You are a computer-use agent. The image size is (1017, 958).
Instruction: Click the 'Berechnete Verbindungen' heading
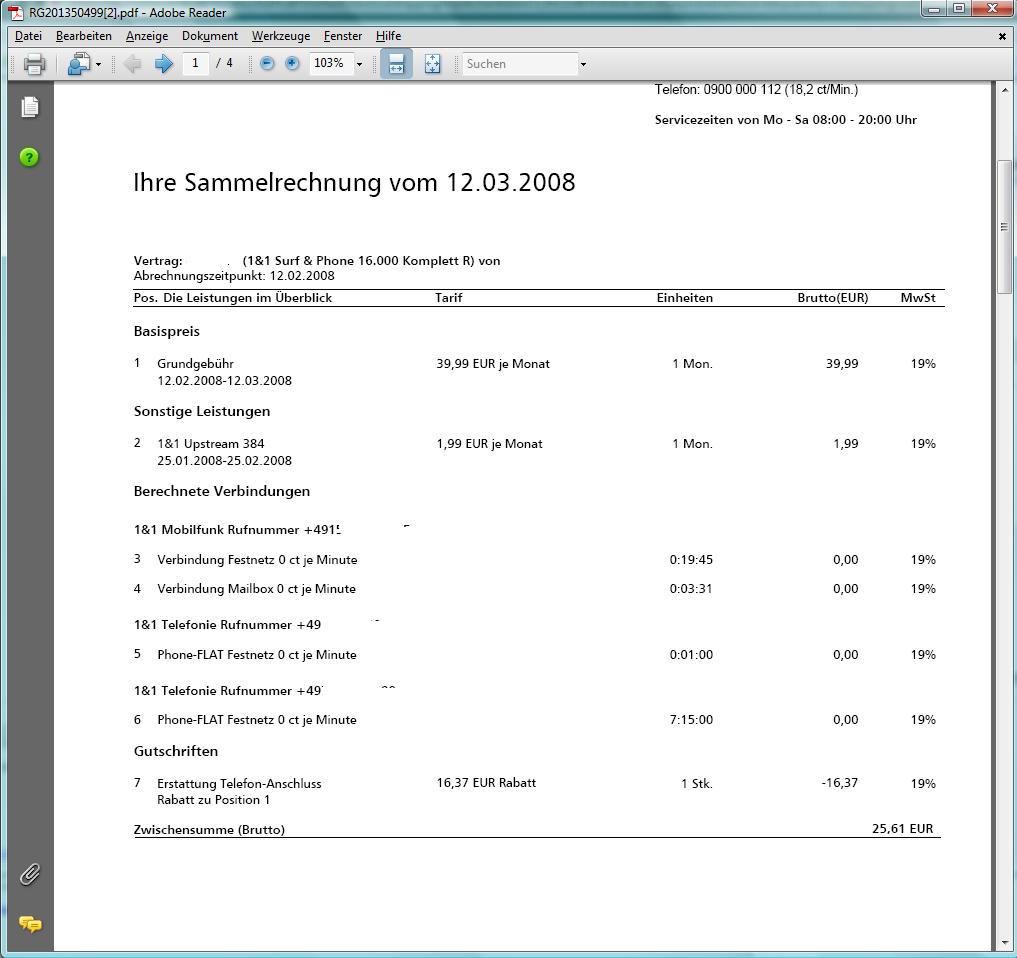coord(222,491)
